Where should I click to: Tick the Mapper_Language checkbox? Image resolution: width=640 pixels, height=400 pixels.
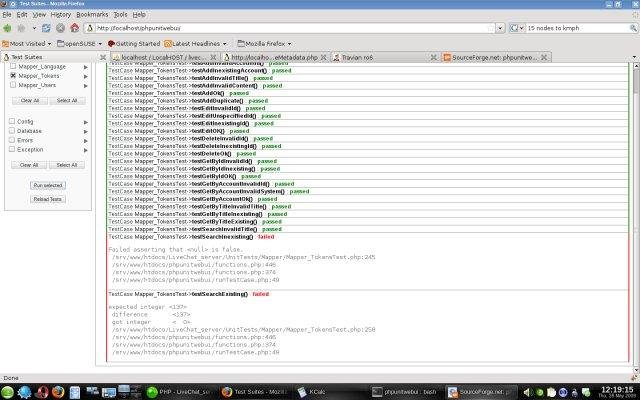click(13, 66)
